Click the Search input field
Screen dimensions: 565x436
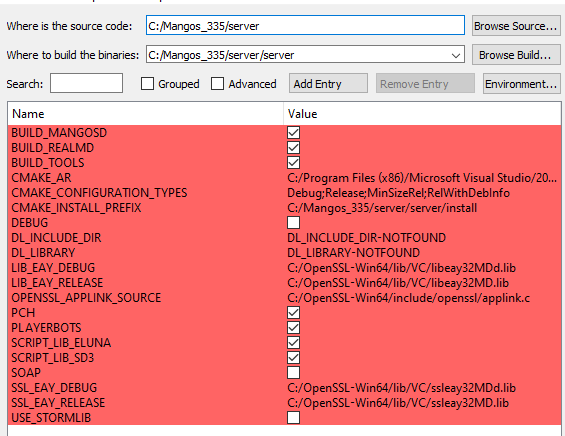86,83
